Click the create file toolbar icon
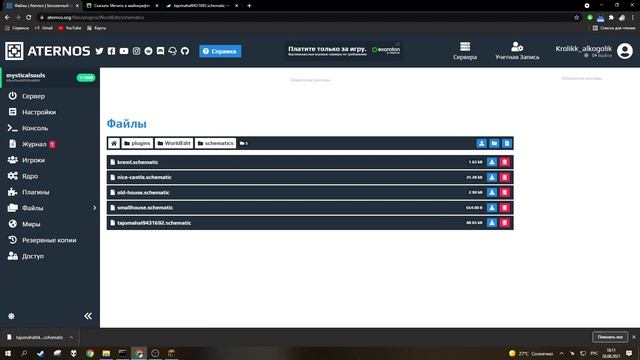This screenshot has width=640, height=360. [x=507, y=143]
